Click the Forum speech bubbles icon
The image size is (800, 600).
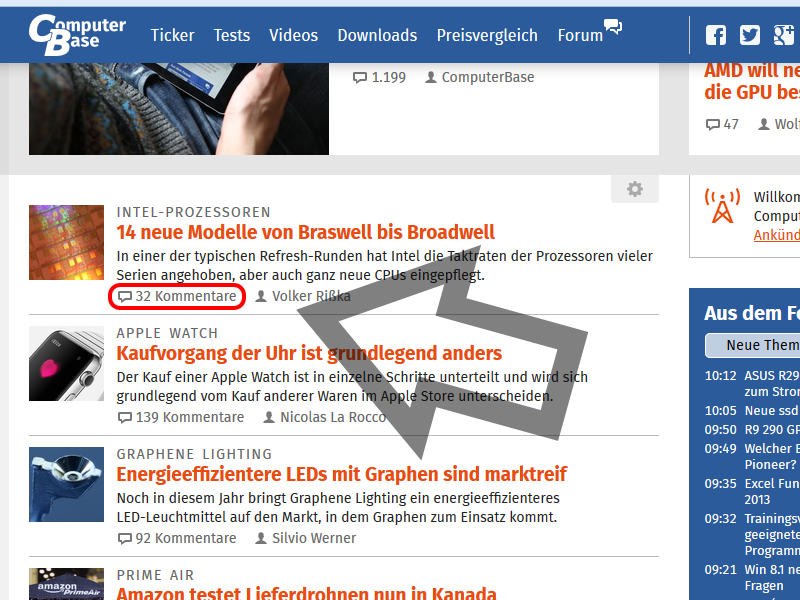(x=613, y=26)
